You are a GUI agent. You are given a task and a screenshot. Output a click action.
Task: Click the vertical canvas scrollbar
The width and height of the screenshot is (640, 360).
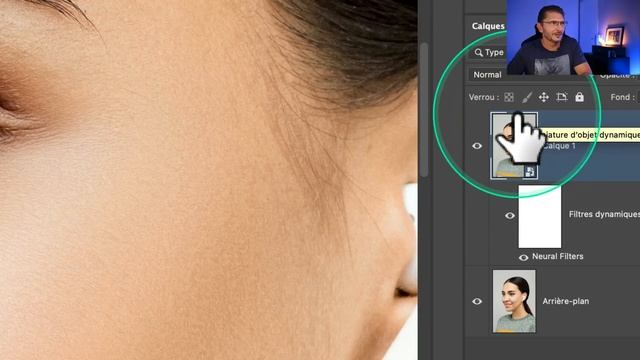[424, 110]
